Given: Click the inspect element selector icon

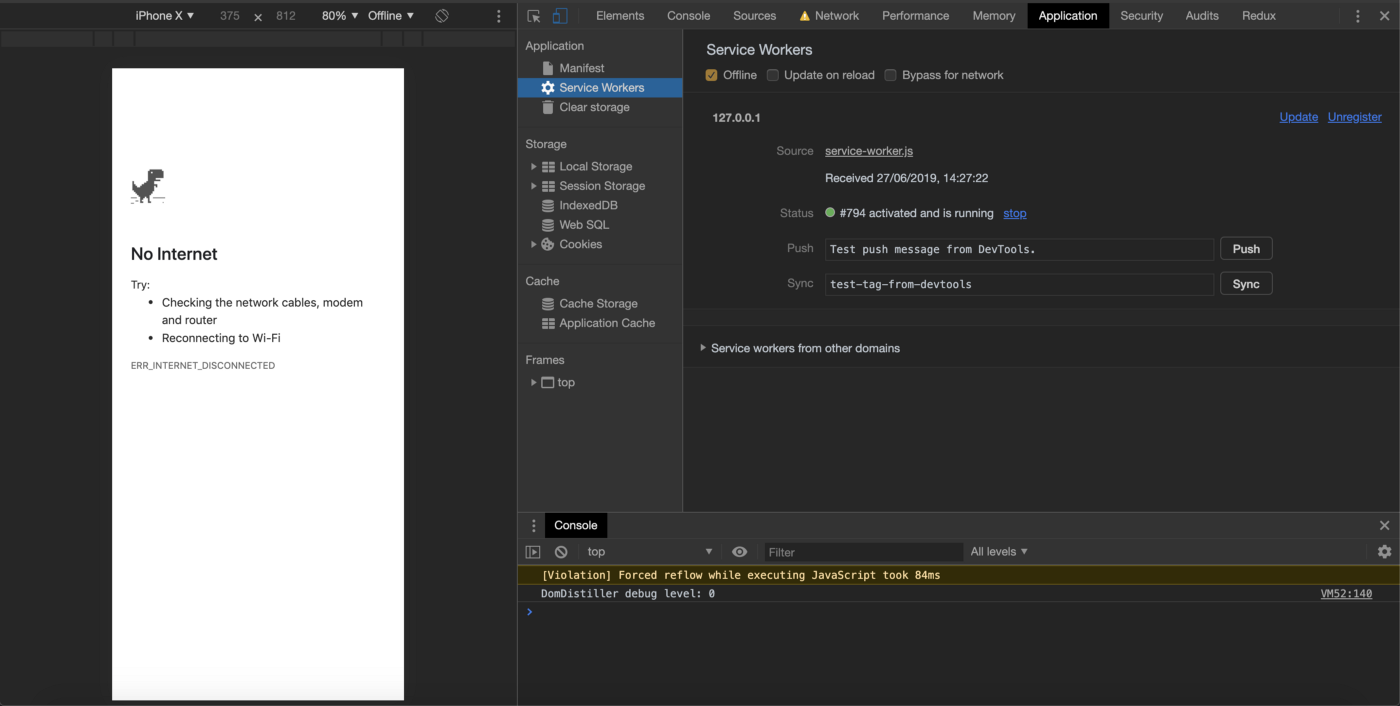Looking at the screenshot, I should point(534,16).
